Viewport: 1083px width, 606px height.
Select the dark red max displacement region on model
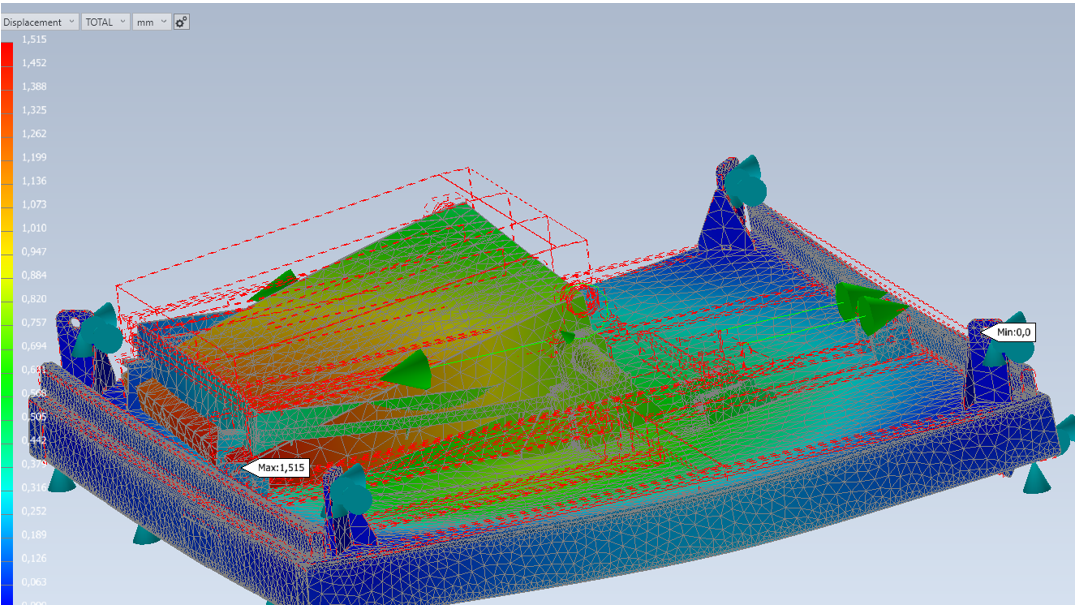point(175,420)
